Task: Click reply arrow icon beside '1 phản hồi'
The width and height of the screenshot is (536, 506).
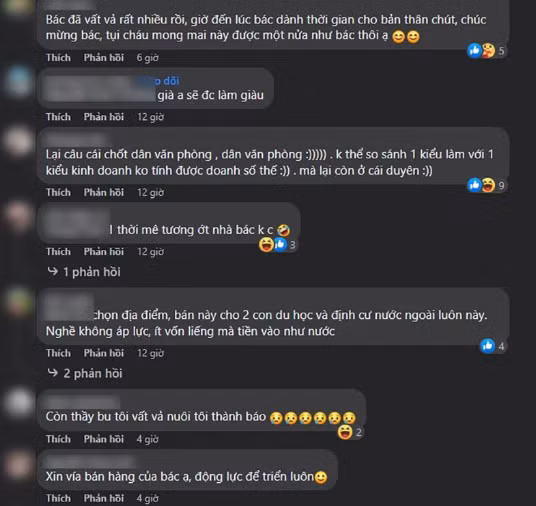Action: coord(53,271)
